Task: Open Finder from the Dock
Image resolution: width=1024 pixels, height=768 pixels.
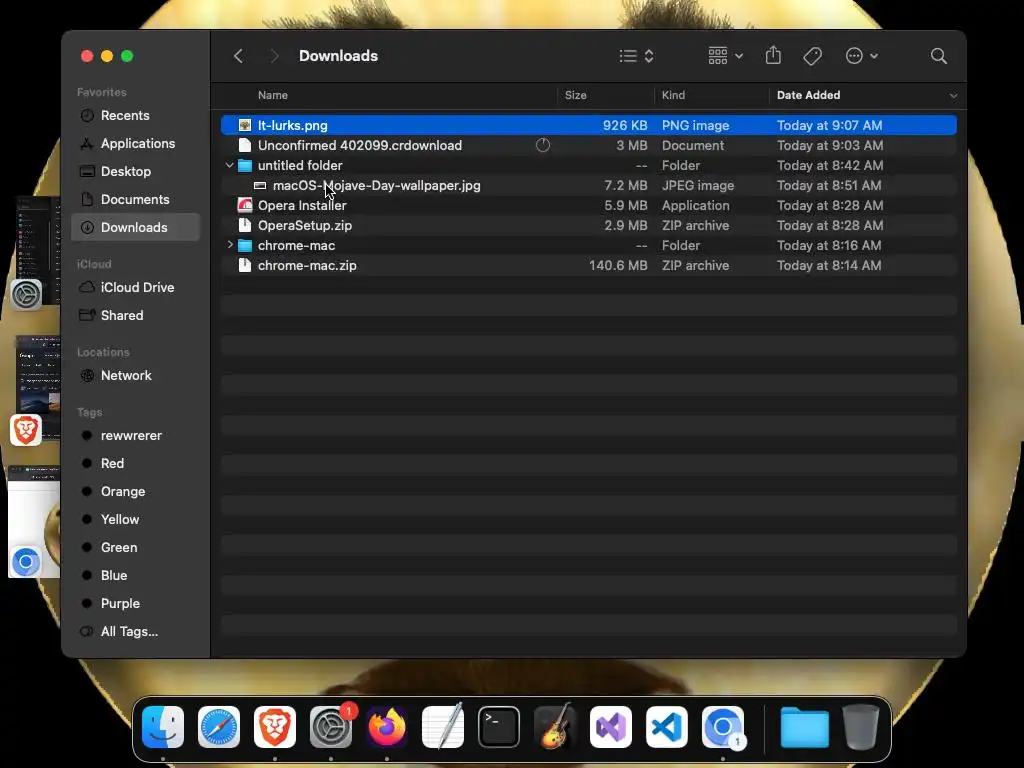Action: pos(163,727)
